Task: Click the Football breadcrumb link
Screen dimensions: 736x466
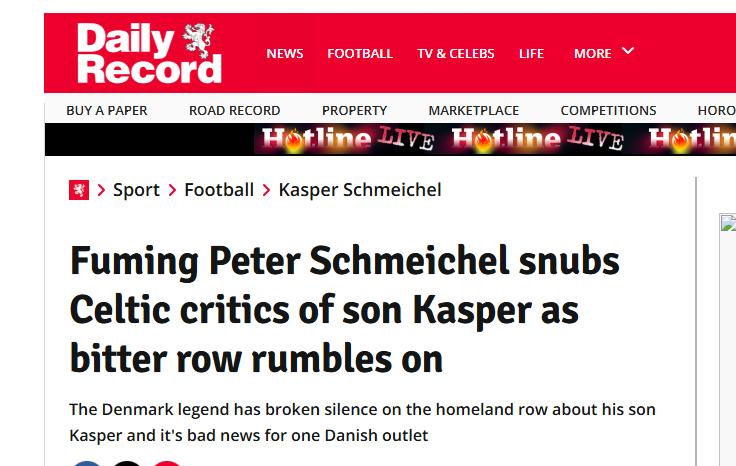Action: click(219, 190)
